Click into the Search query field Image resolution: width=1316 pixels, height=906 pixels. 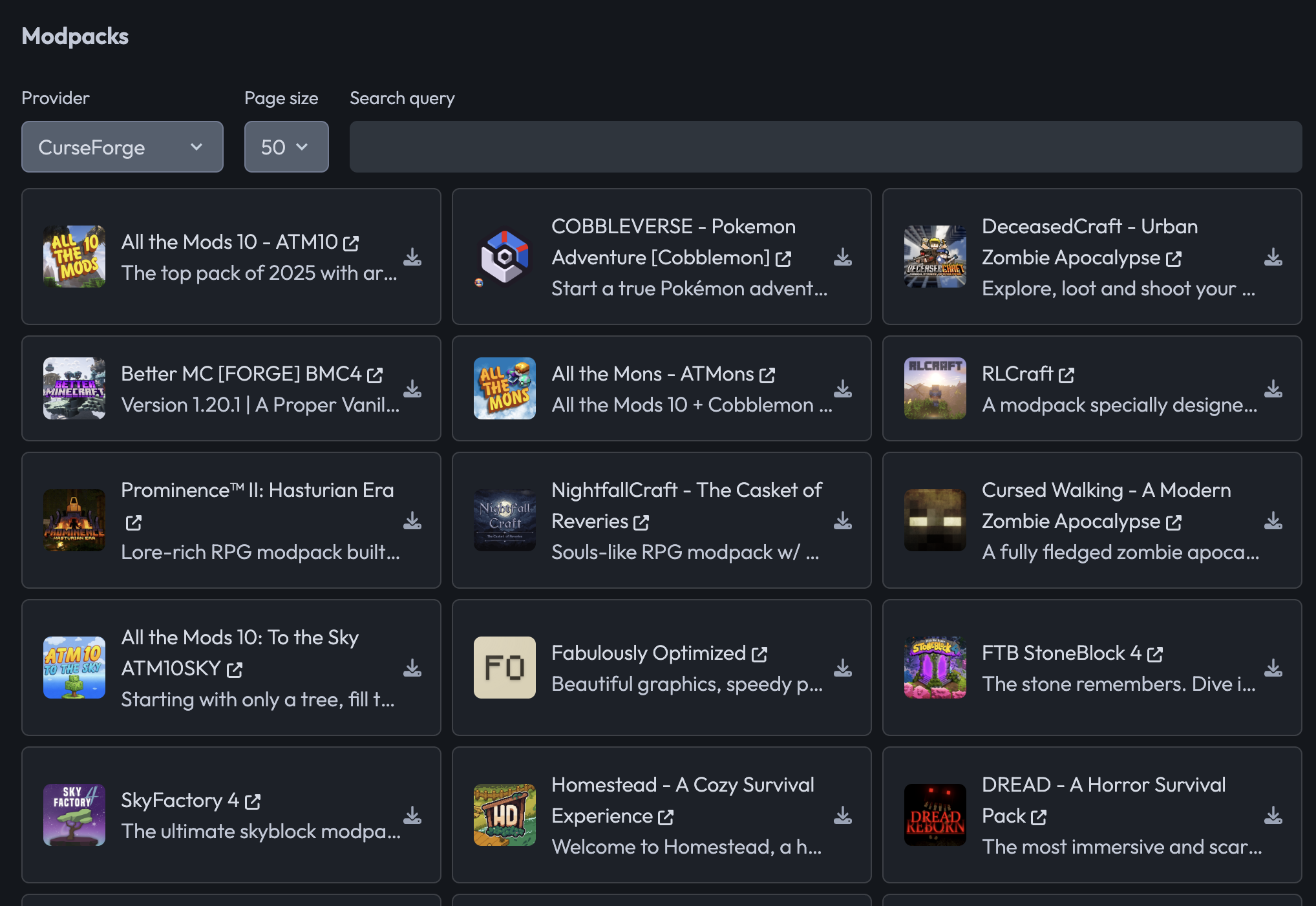825,147
